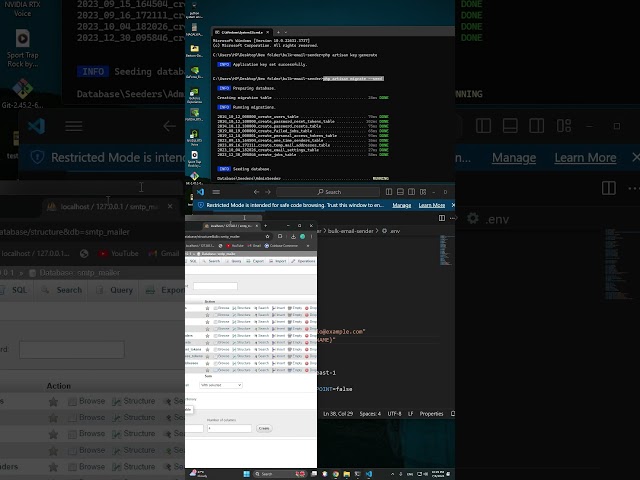The width and height of the screenshot is (640, 480).
Task: Expand the system tray hidden icons
Action: point(392,474)
